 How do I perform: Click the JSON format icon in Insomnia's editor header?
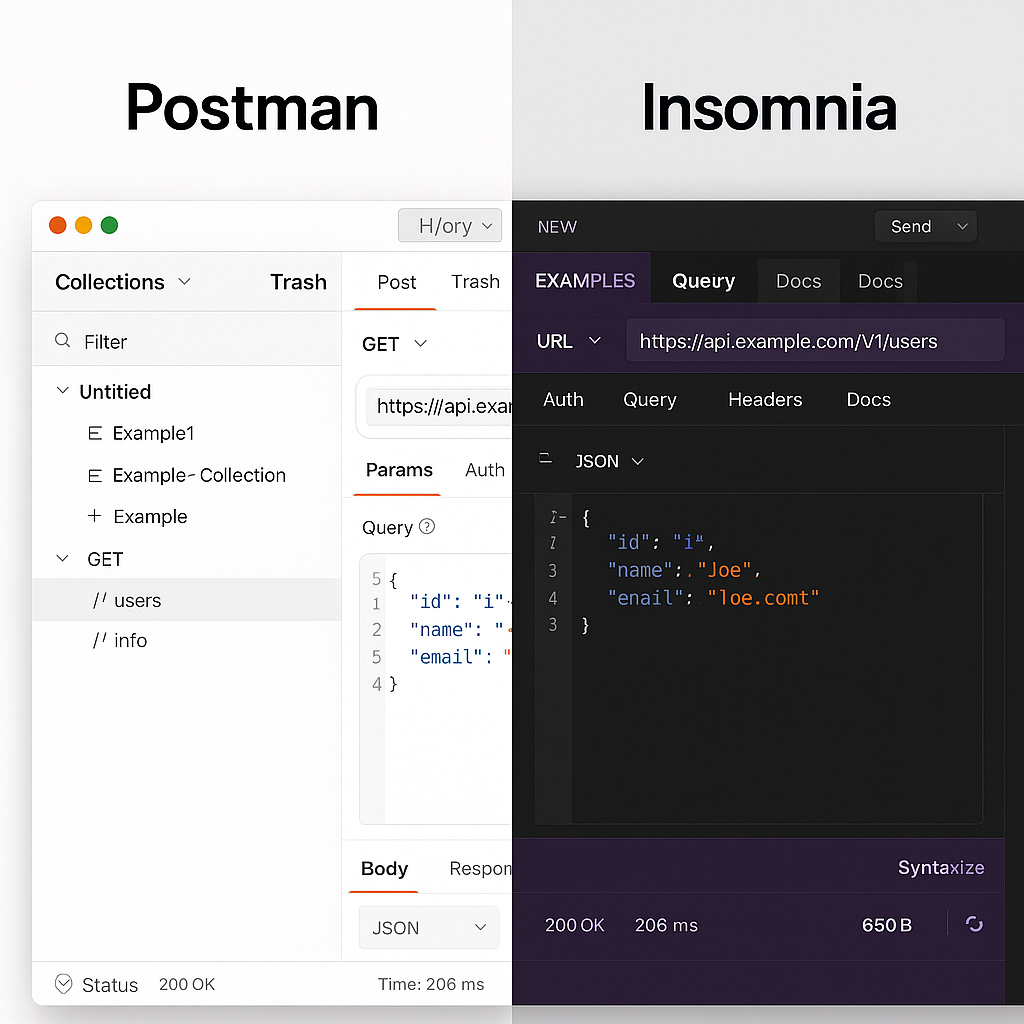click(x=544, y=461)
